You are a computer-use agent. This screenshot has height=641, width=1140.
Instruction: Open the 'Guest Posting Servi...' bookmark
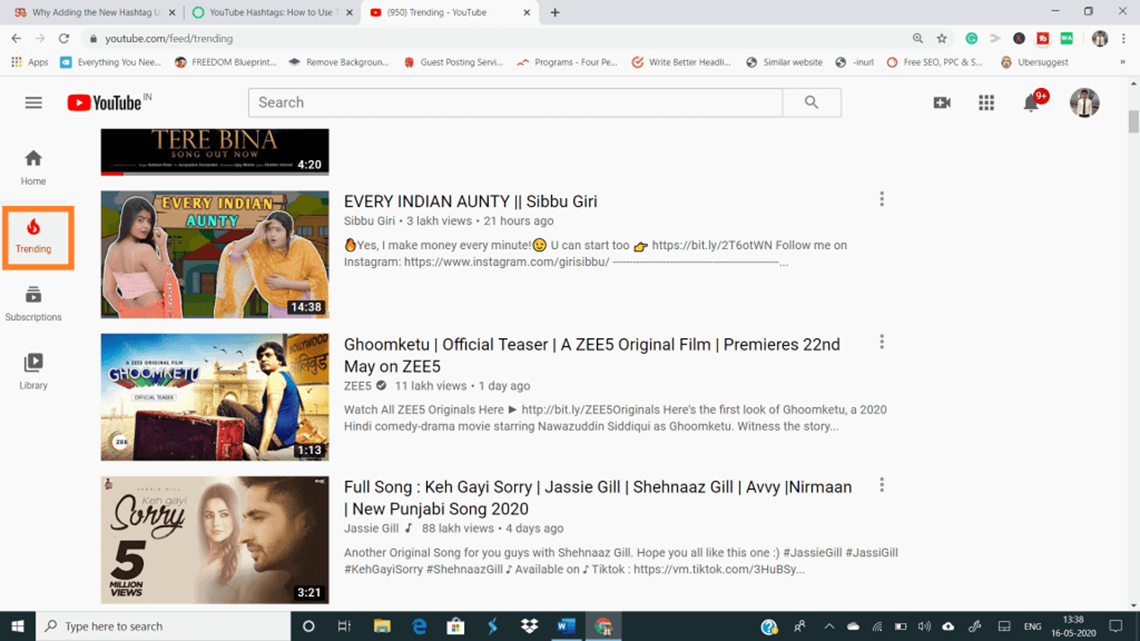click(453, 63)
